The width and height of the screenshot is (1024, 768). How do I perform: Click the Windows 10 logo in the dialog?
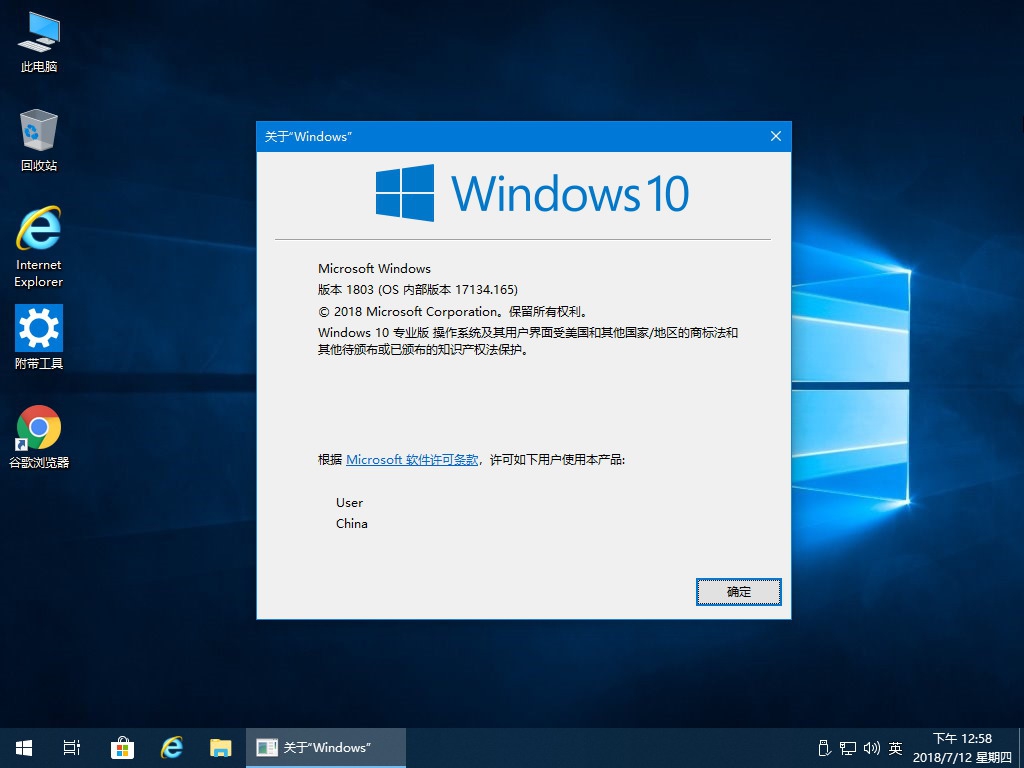pyautogui.click(x=532, y=193)
